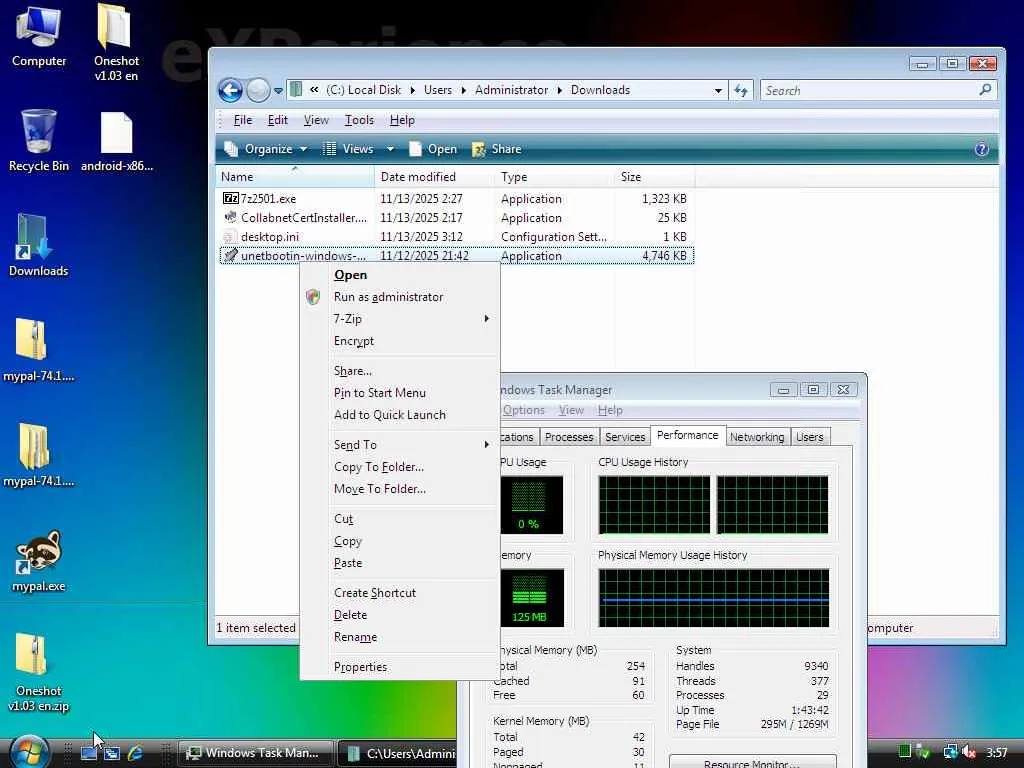This screenshot has height=768, width=1024.
Task: Switch to Task Manager Networking tab
Action: pos(757,437)
